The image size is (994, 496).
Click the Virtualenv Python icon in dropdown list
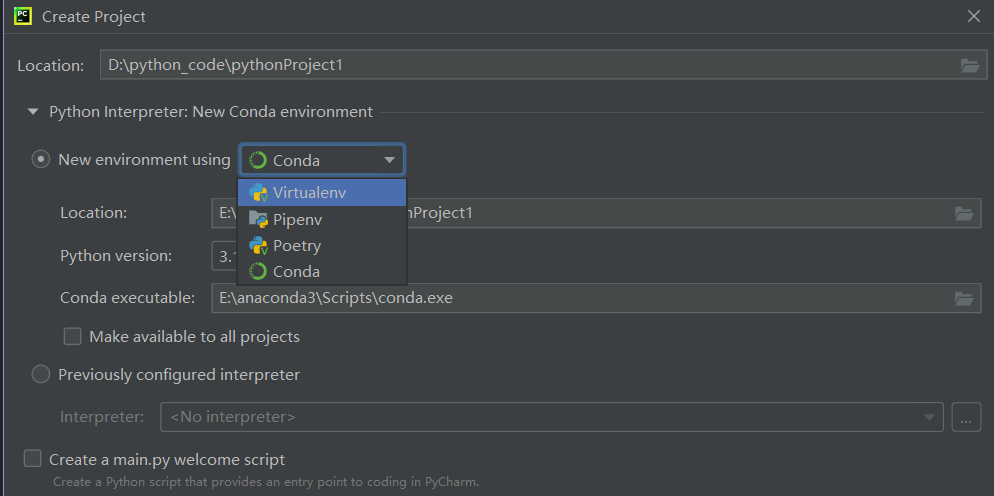pos(258,193)
